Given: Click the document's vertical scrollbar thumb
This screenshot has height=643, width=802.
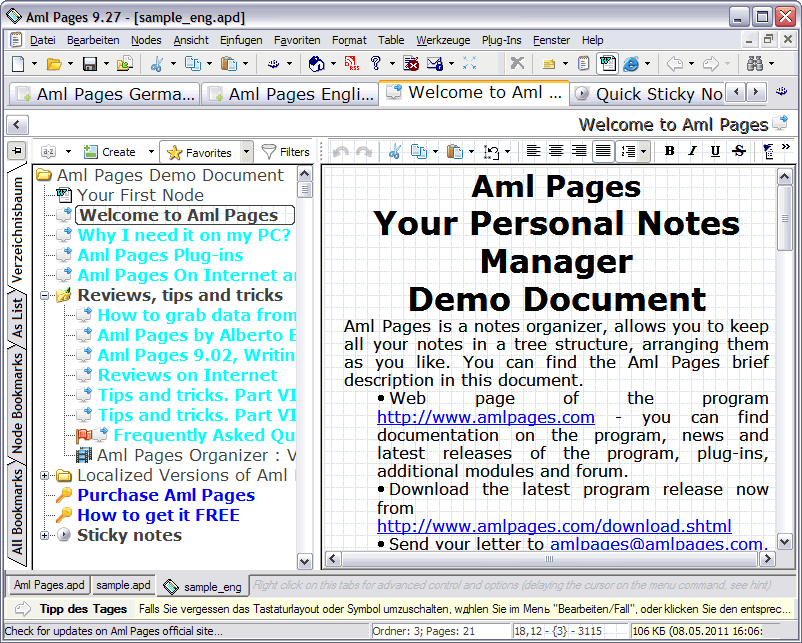Looking at the screenshot, I should point(784,218).
